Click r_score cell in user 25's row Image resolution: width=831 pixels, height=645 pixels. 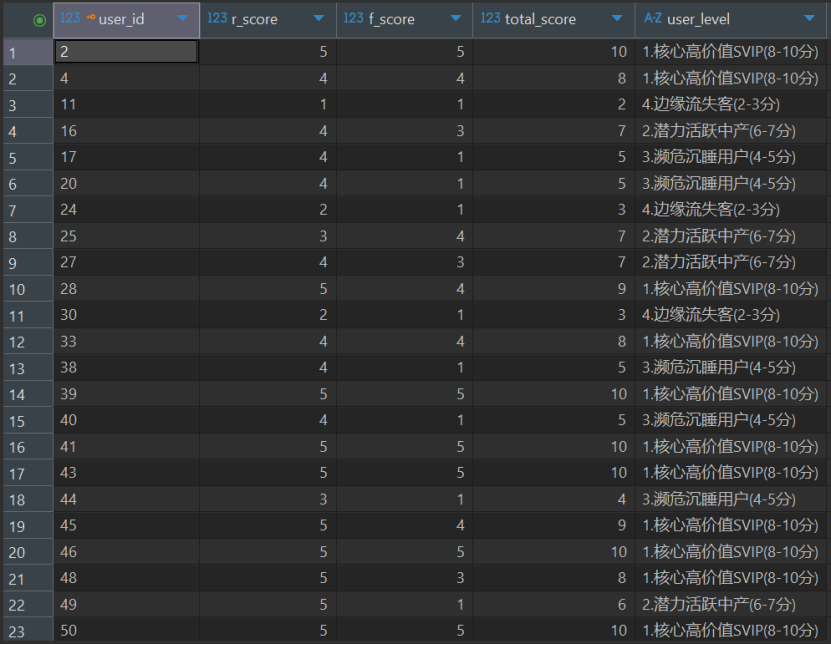(x=268, y=236)
